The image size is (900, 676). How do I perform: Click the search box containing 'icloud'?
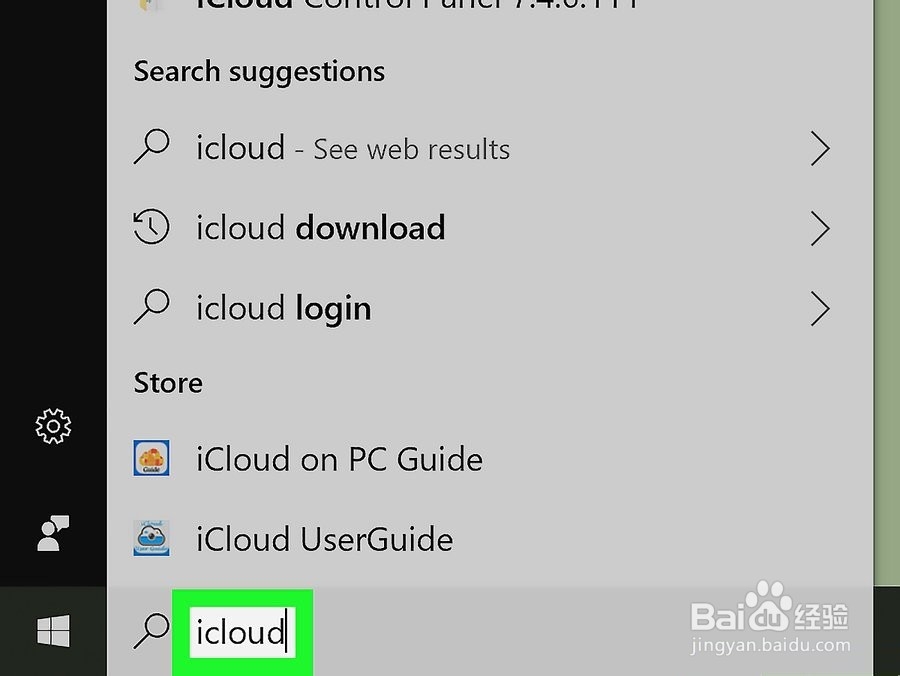(x=242, y=632)
